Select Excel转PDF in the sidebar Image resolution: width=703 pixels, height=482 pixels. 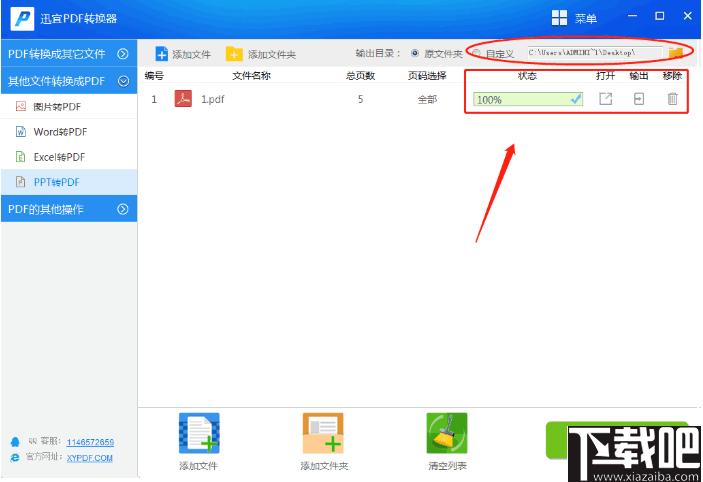[69, 157]
